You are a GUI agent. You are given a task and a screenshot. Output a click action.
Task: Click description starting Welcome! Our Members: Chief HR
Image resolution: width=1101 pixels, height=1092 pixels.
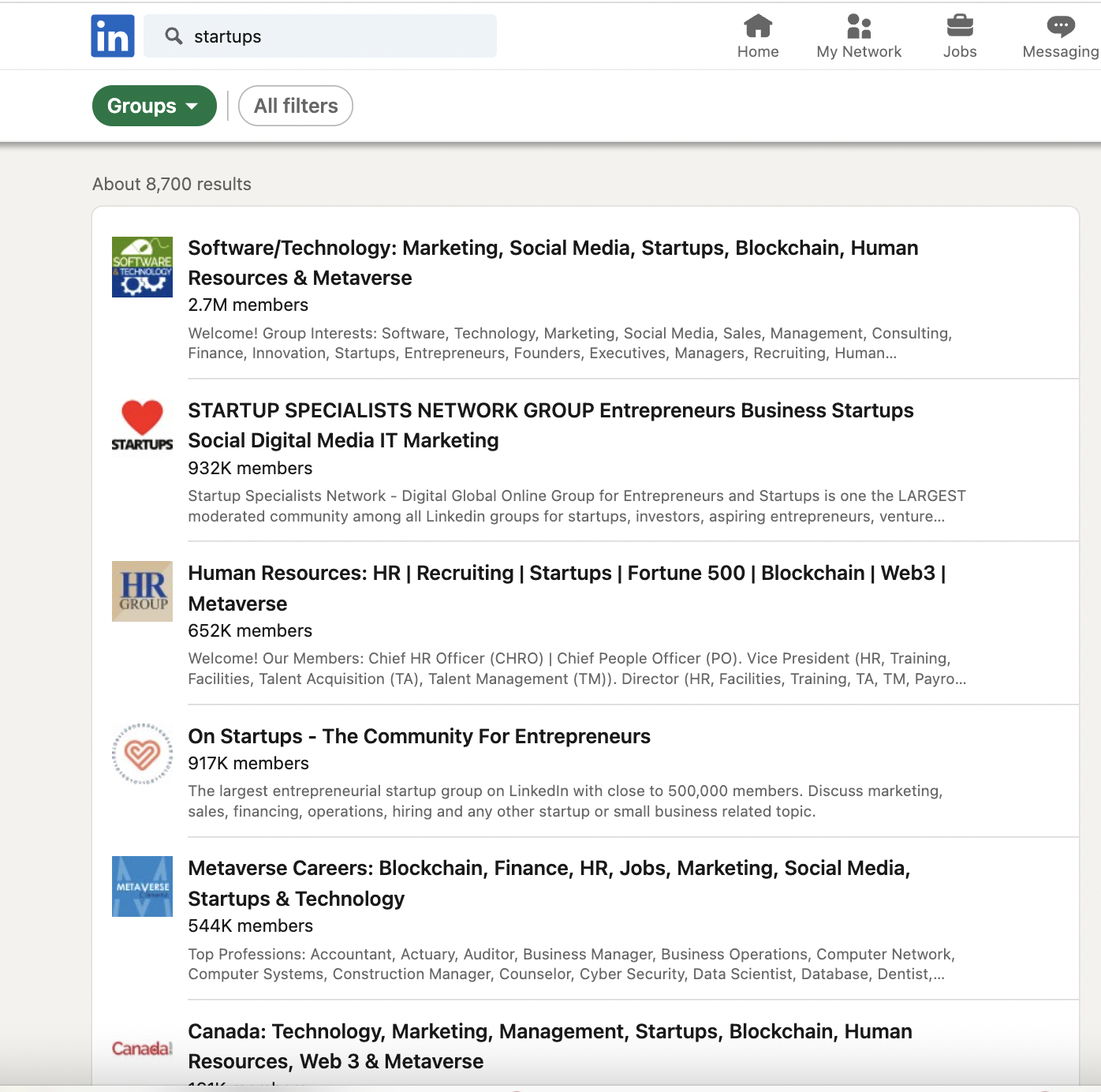point(577,668)
